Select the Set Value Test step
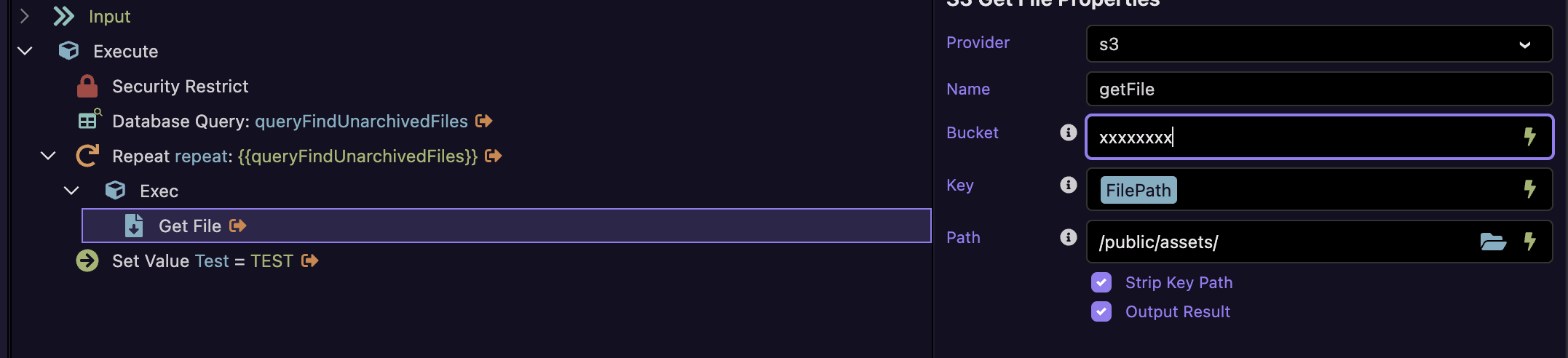This screenshot has width=1568, height=358. click(x=202, y=261)
